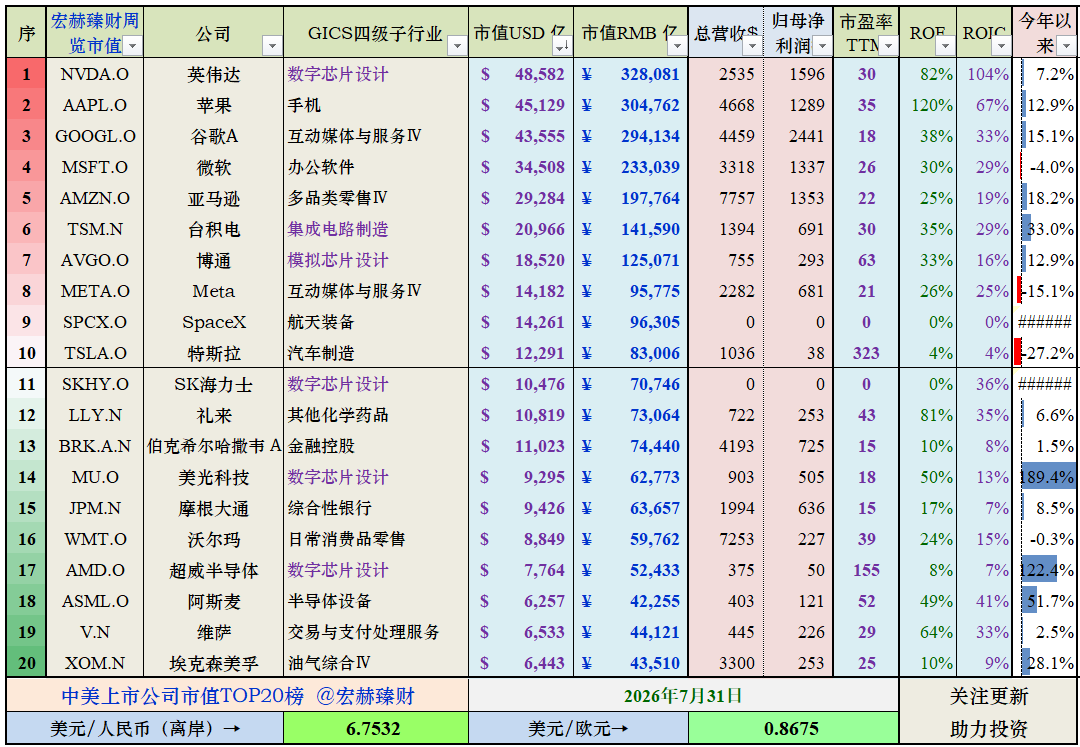Select company cell 博通

pos(214,260)
